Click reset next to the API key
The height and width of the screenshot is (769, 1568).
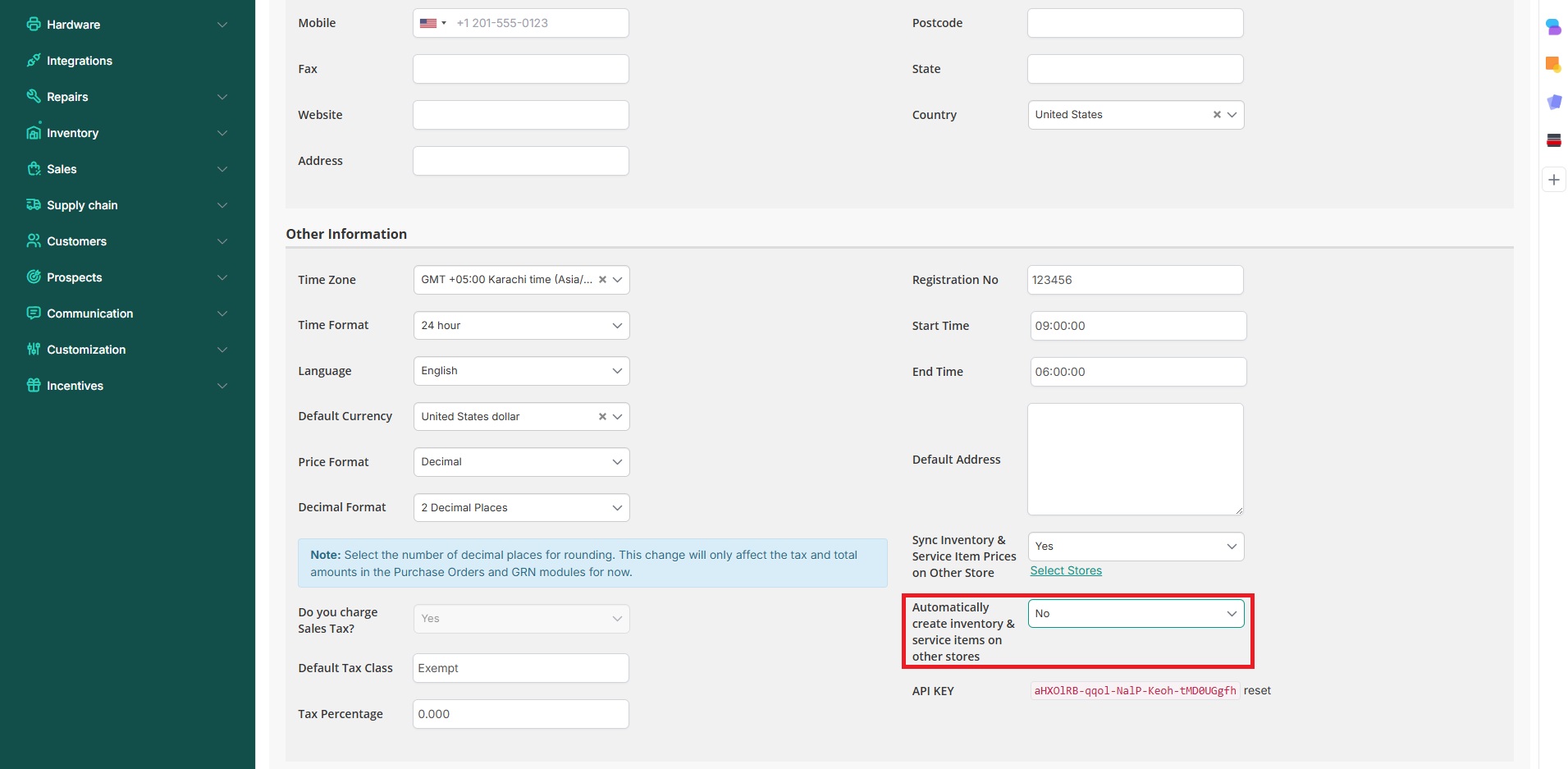[1257, 691]
